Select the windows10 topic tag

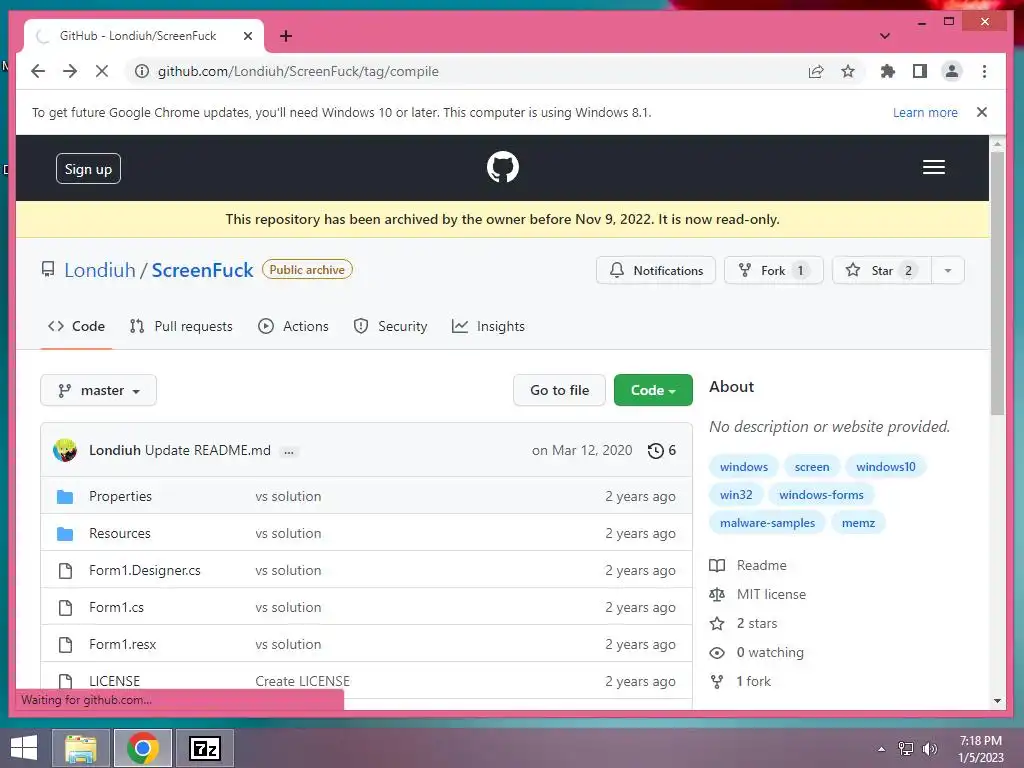pyautogui.click(x=886, y=467)
